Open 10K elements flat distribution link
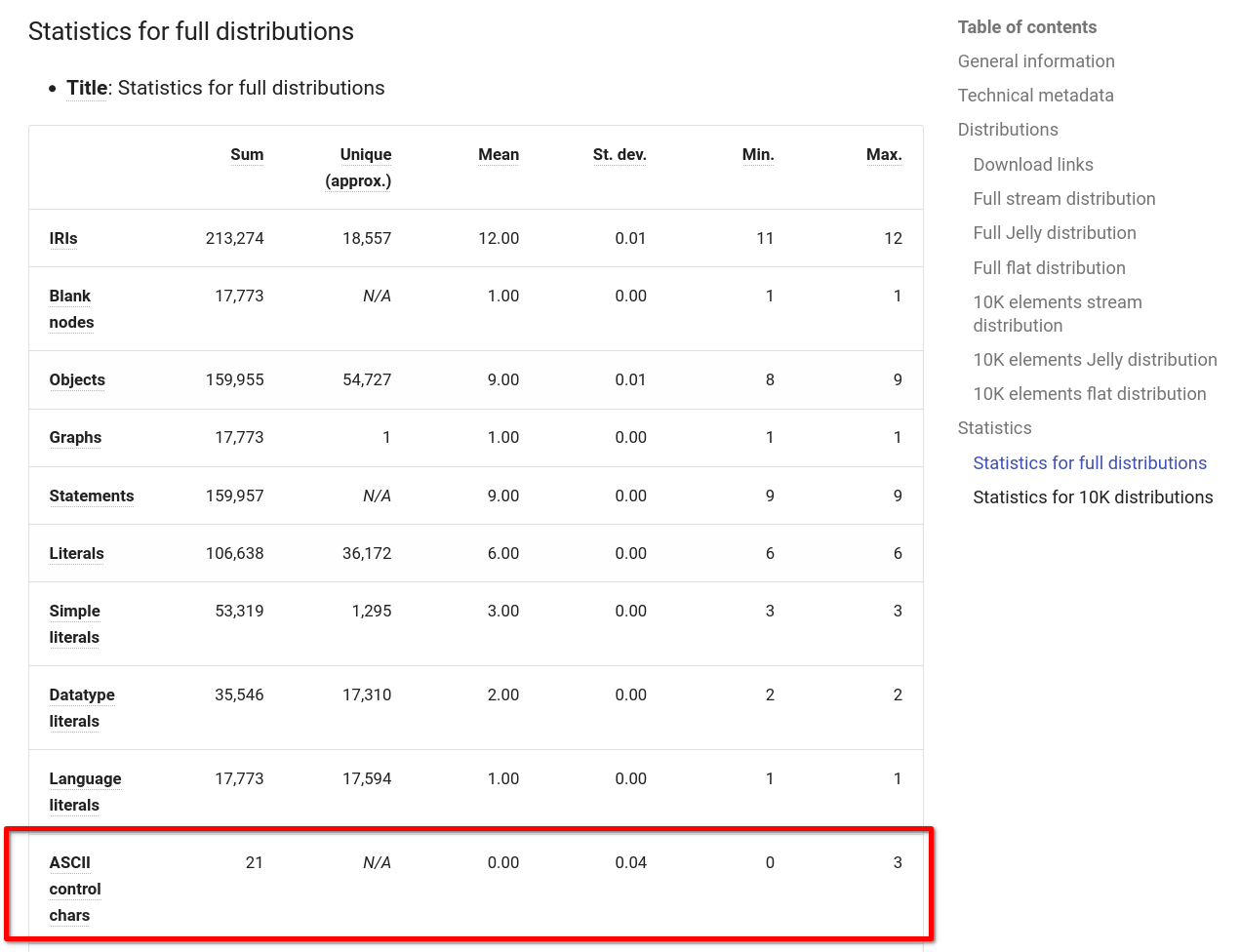This screenshot has width=1240, height=952. tap(1090, 393)
